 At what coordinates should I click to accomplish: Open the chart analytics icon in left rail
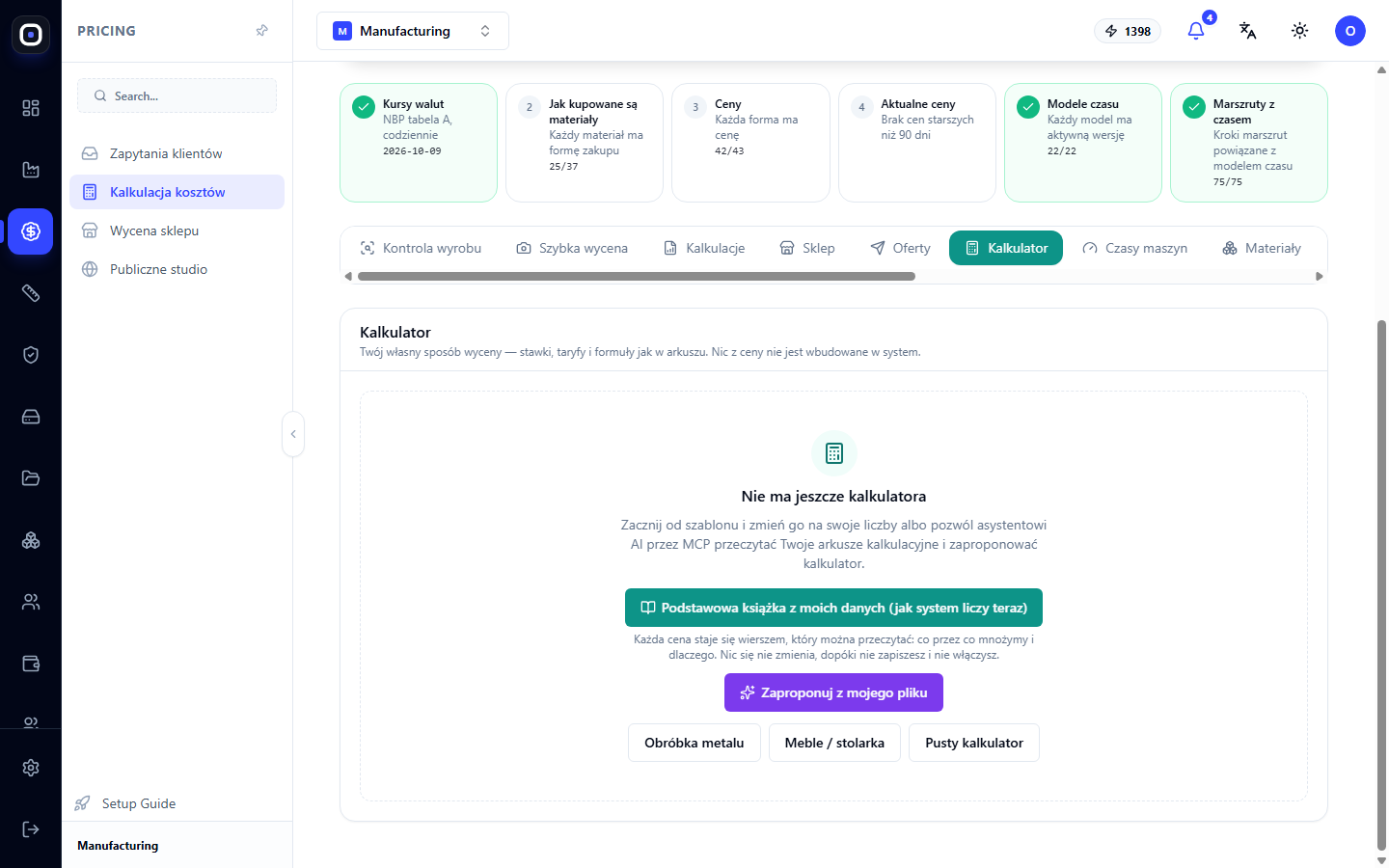(x=31, y=170)
